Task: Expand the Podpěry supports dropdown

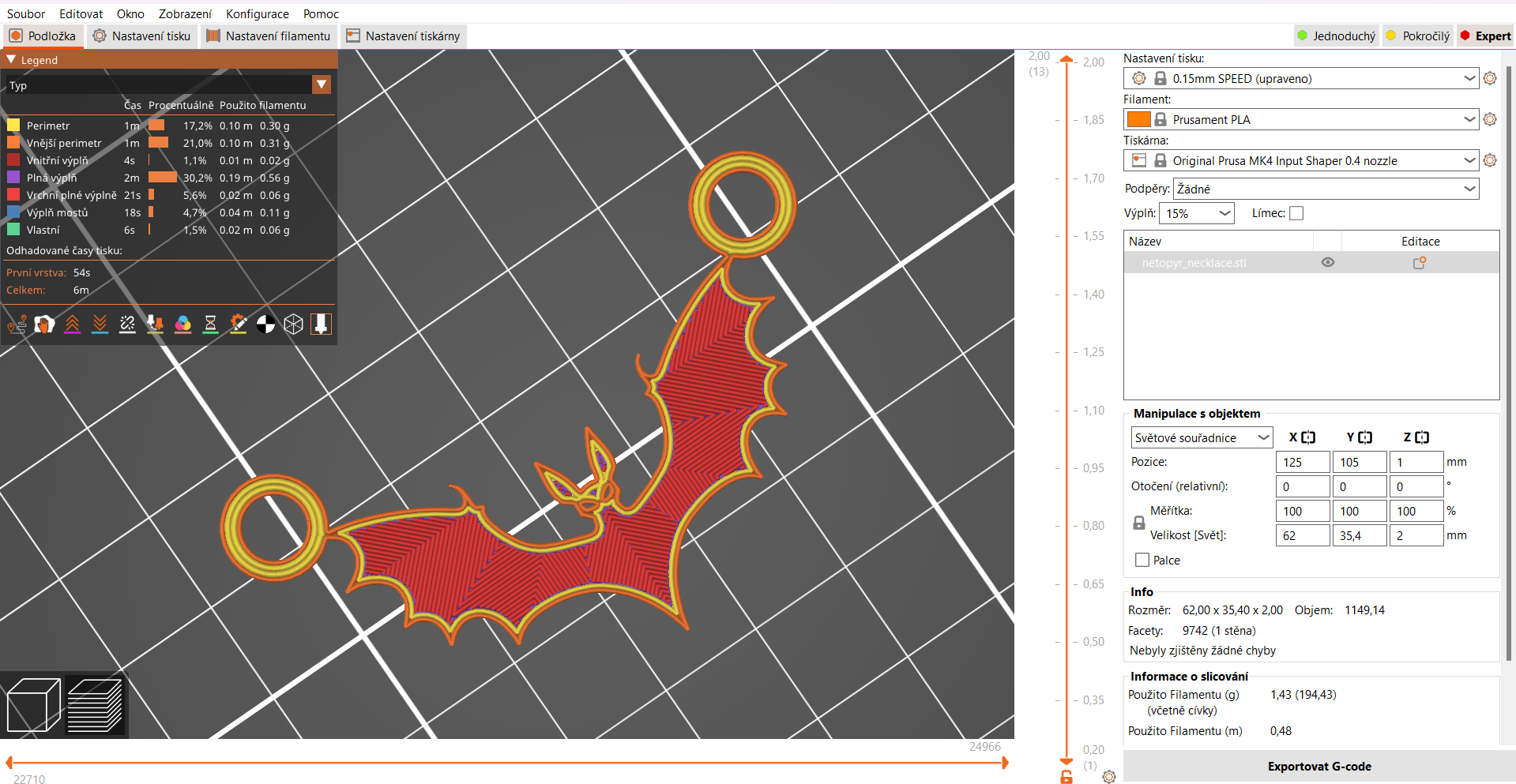Action: (1326, 189)
